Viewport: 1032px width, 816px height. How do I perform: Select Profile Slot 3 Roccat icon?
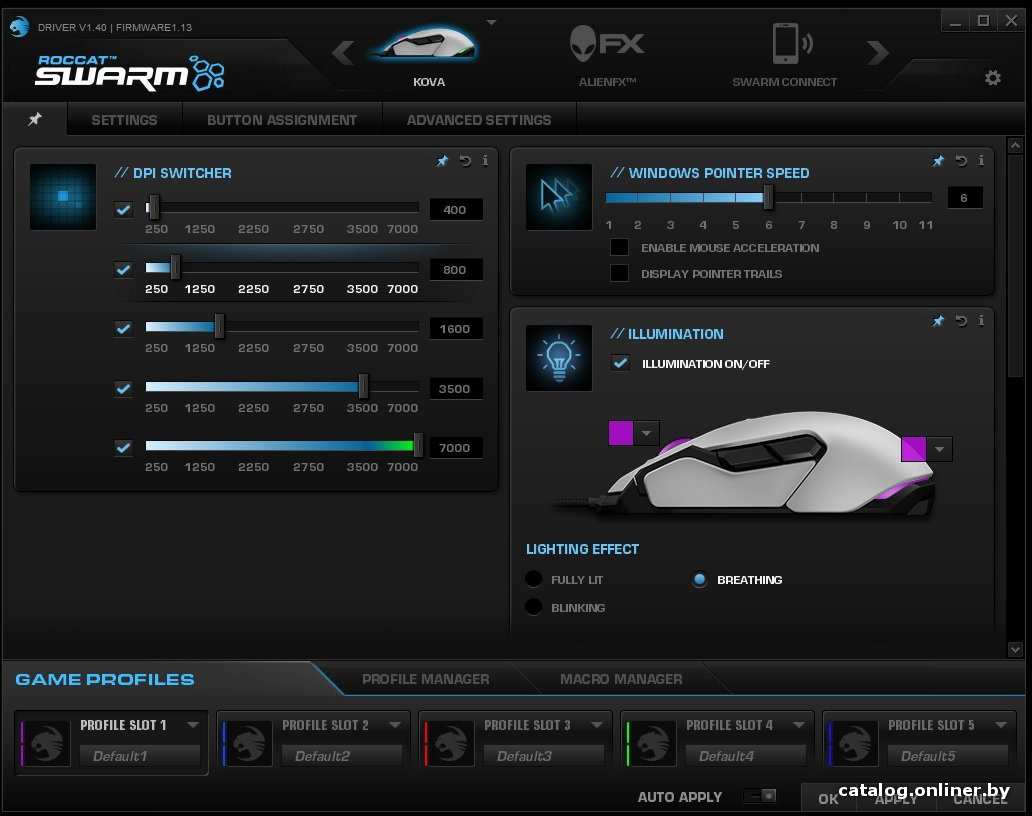450,743
